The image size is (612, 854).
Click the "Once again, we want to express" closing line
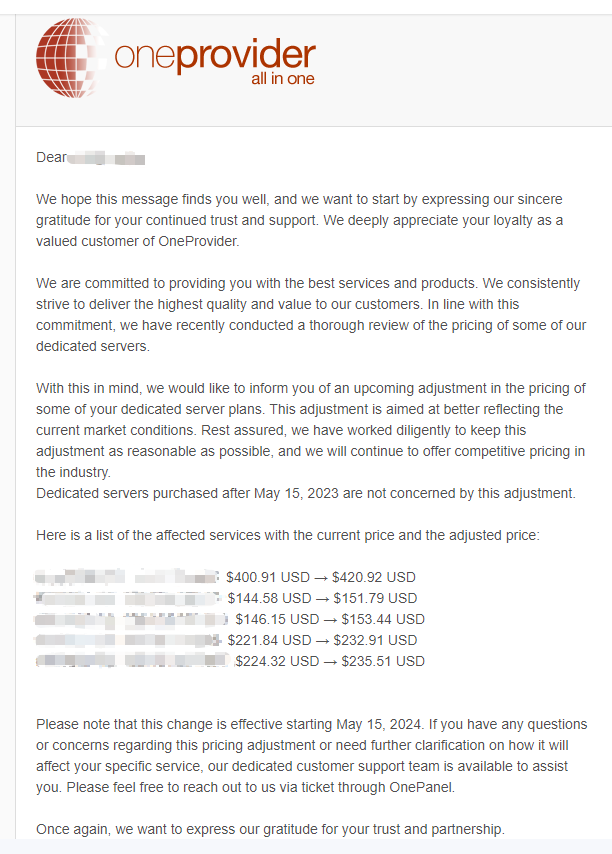tap(270, 829)
